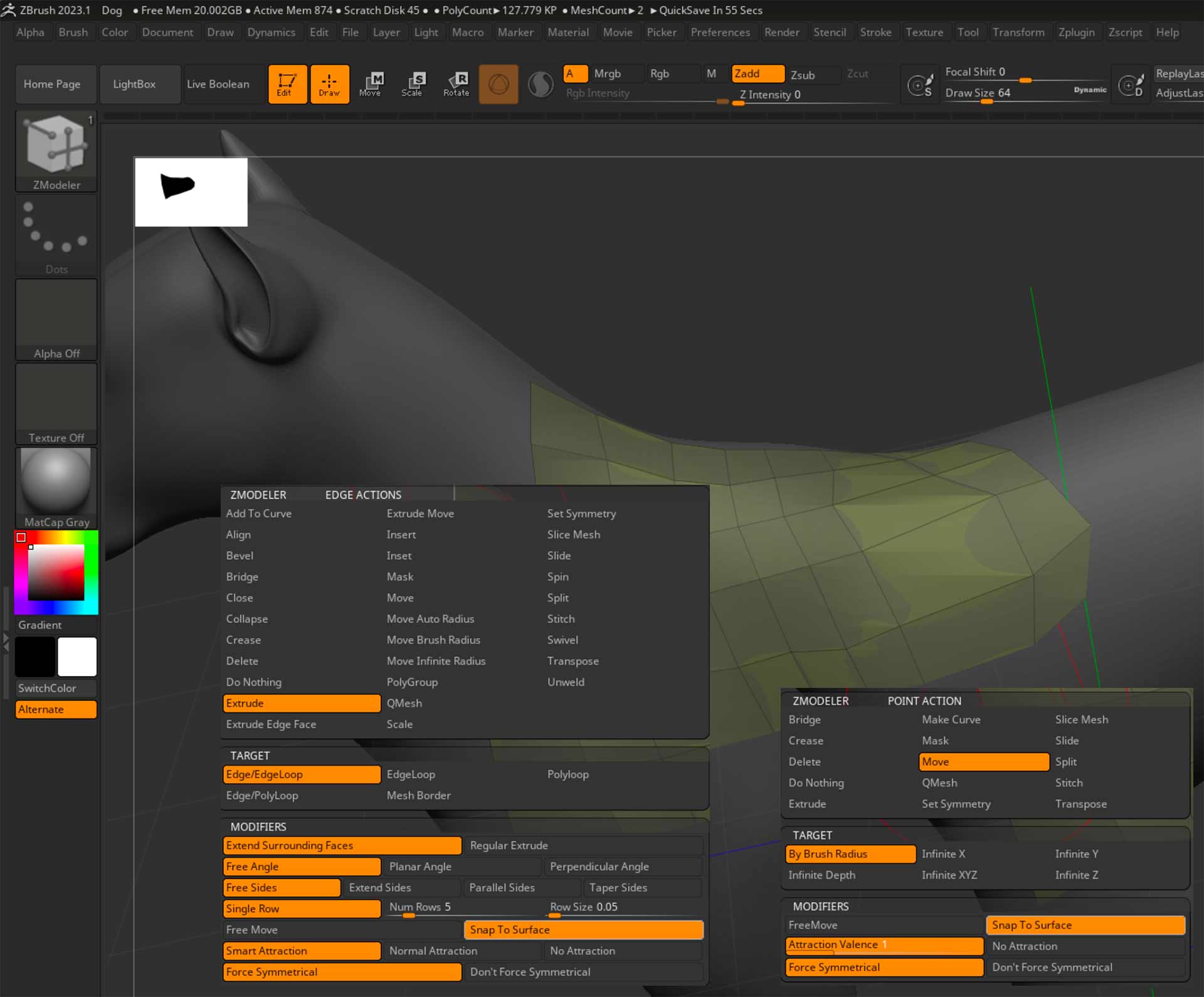Viewport: 1204px width, 997px height.
Task: Click the Draw mode icon
Action: [329, 84]
